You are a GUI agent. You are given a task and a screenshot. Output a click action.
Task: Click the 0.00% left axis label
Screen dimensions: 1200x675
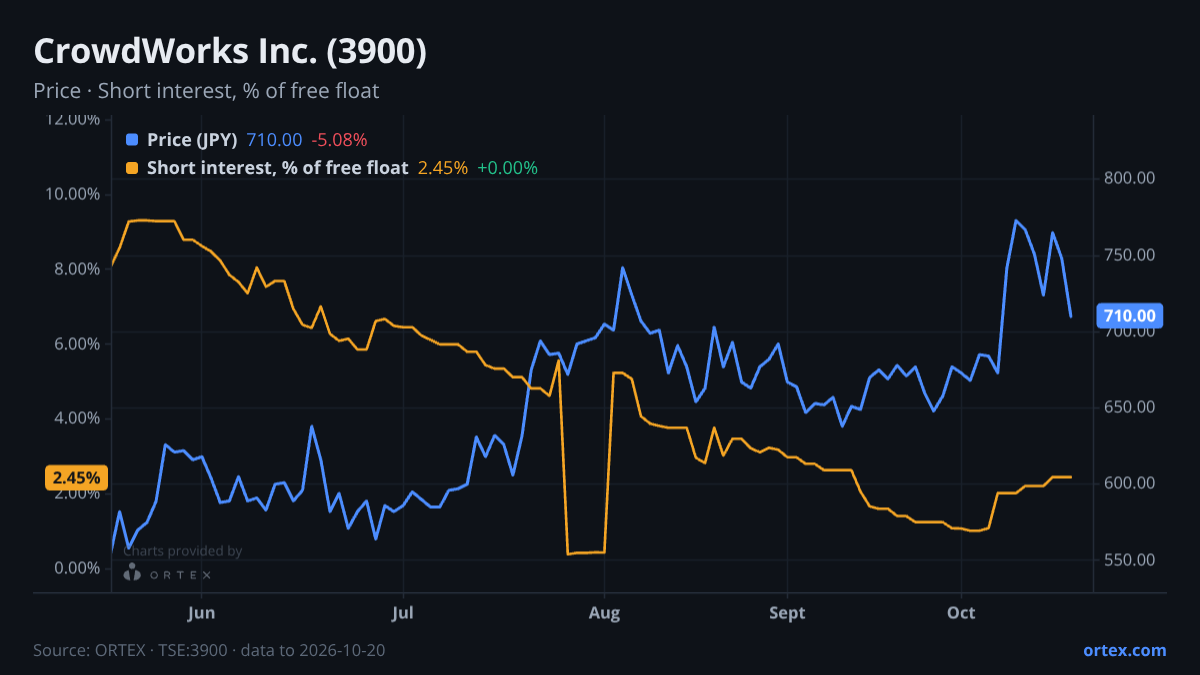coord(77,568)
